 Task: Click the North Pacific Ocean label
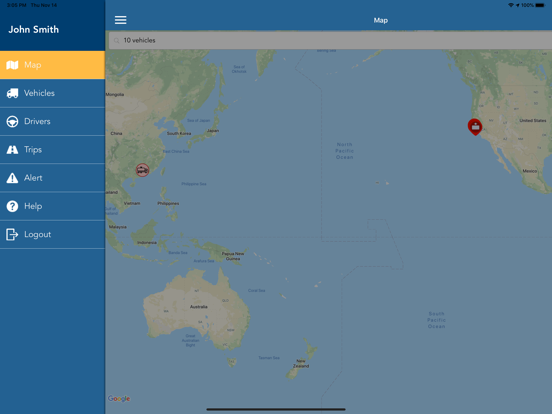344,151
